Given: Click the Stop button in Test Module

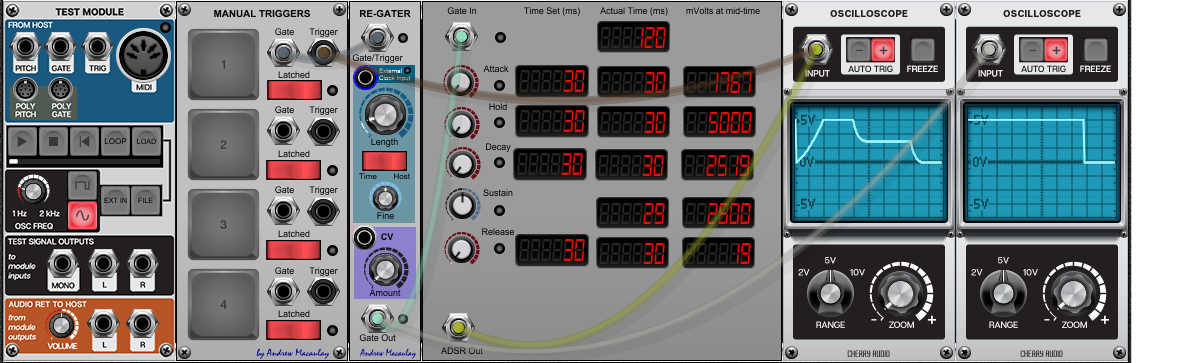Looking at the screenshot, I should pyautogui.click(x=53, y=141).
